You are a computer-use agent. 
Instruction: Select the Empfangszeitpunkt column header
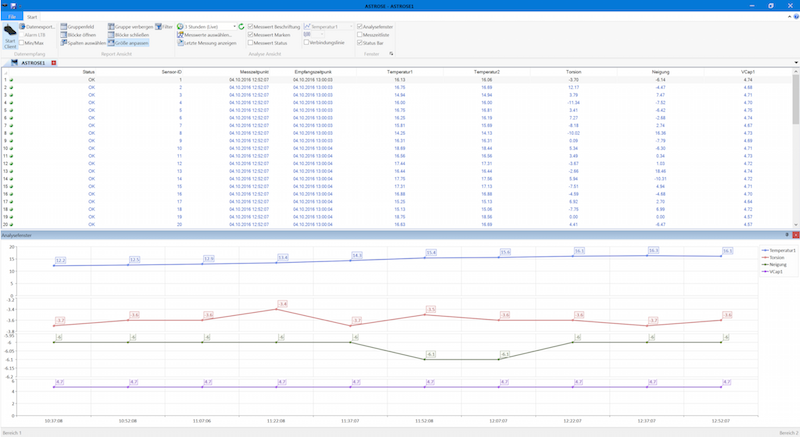click(313, 72)
